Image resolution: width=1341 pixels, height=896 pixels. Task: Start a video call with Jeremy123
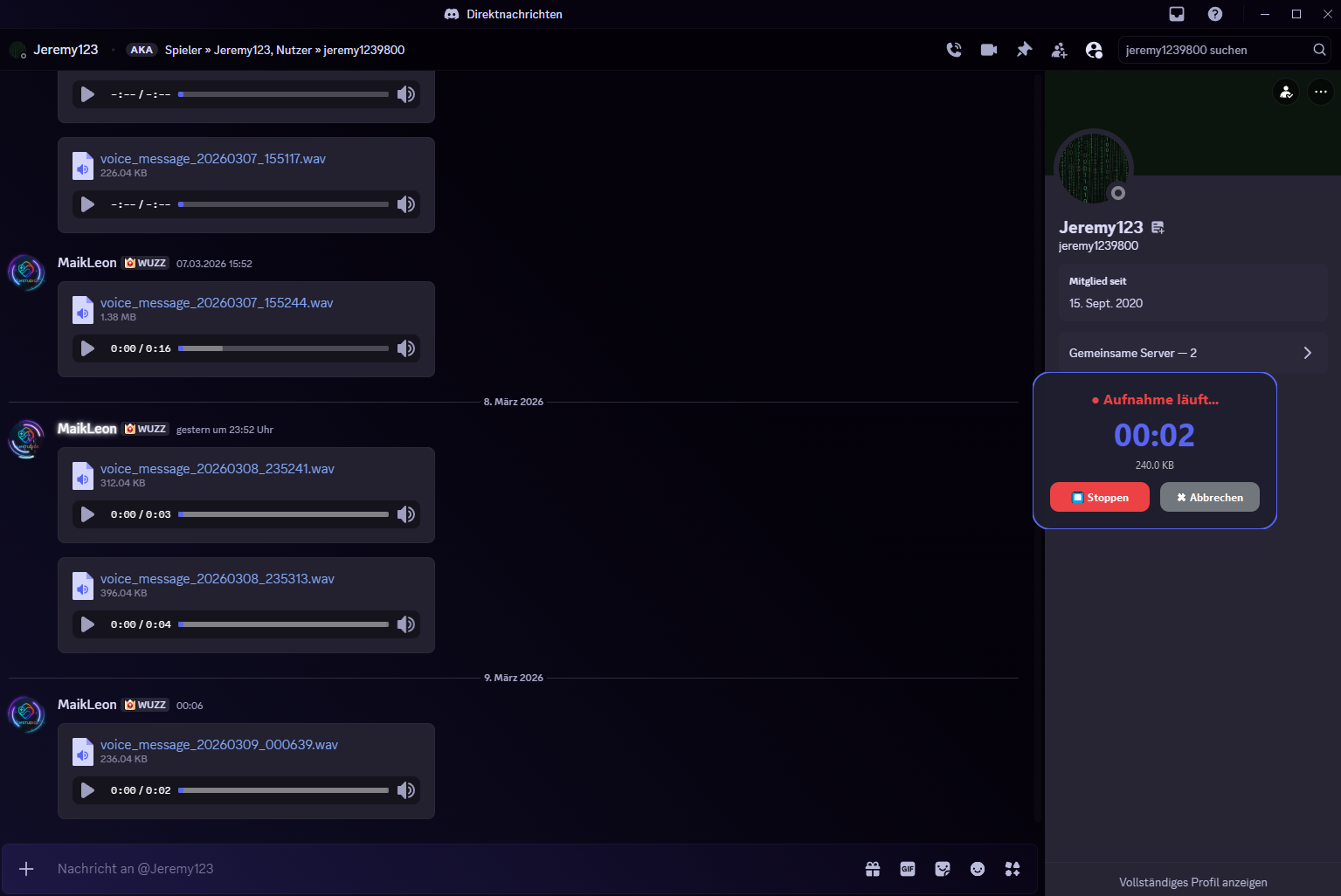click(x=989, y=50)
